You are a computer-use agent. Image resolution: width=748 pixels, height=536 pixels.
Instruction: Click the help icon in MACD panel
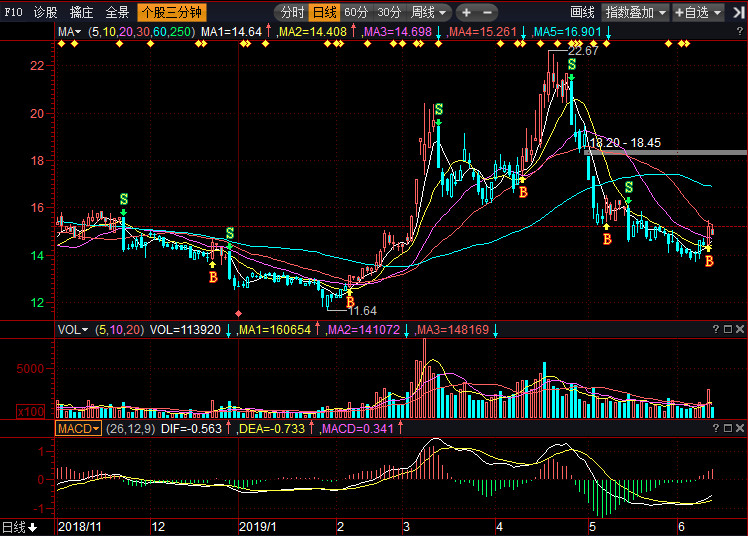[x=715, y=428]
